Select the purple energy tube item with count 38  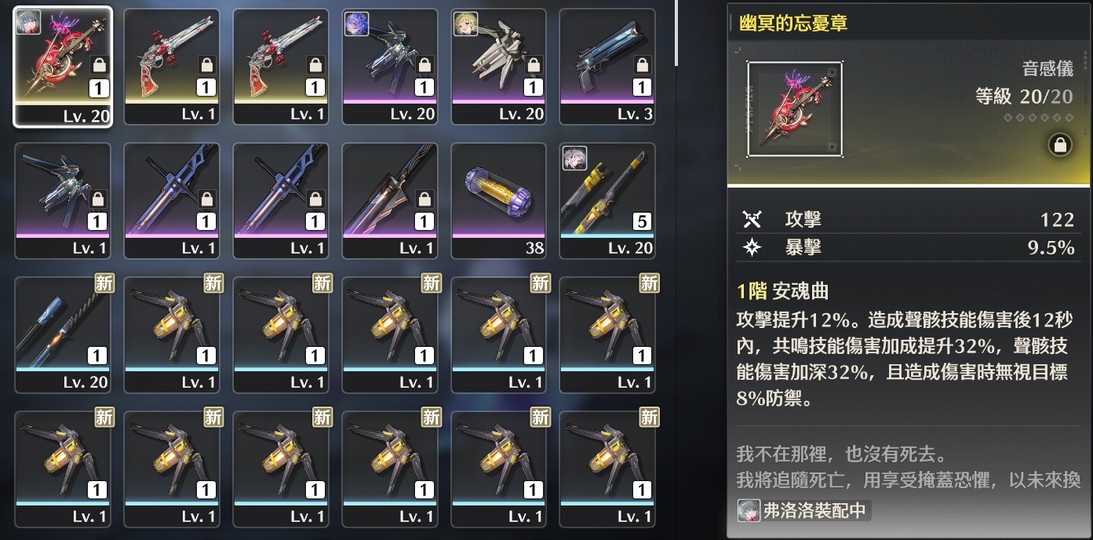point(498,201)
